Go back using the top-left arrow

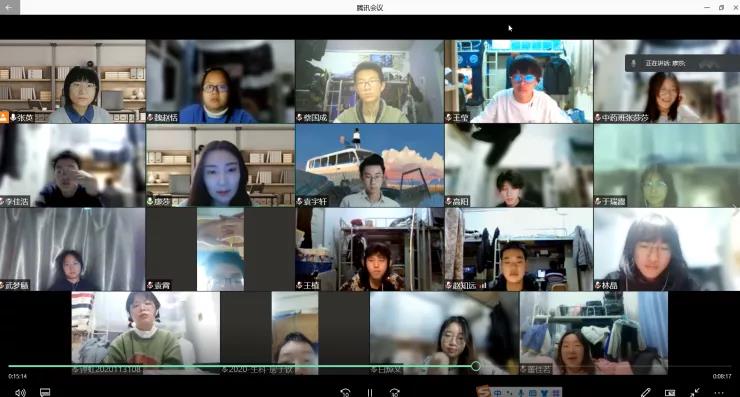9,8
